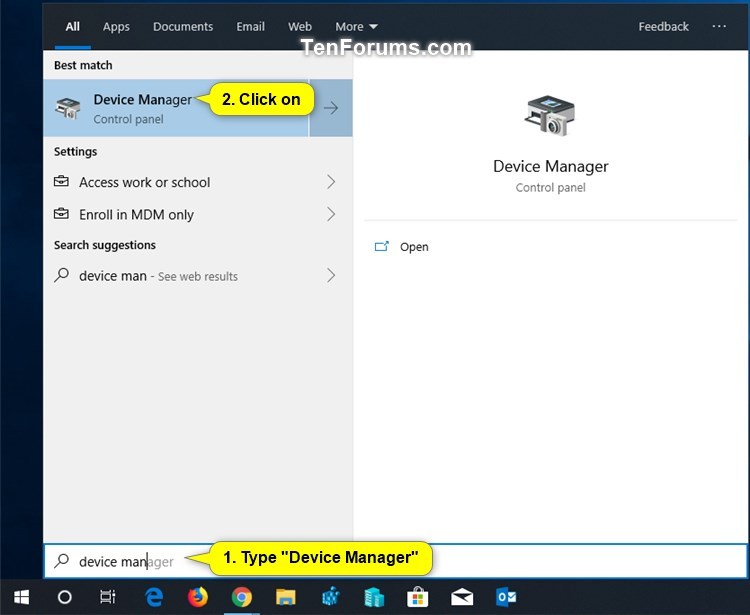The image size is (750, 615).
Task: Click the briefcase icon beside Access work or school
Action: click(x=61, y=182)
